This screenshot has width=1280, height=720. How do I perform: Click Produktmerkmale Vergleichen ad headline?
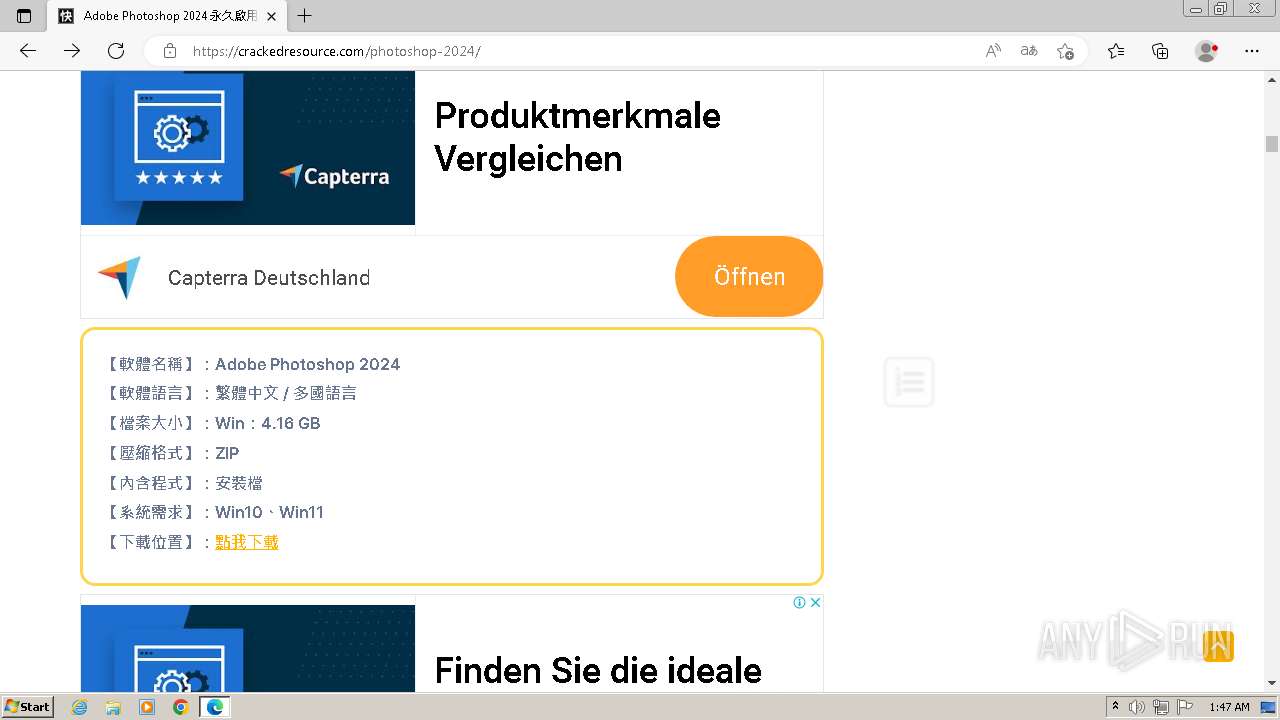tap(578, 137)
